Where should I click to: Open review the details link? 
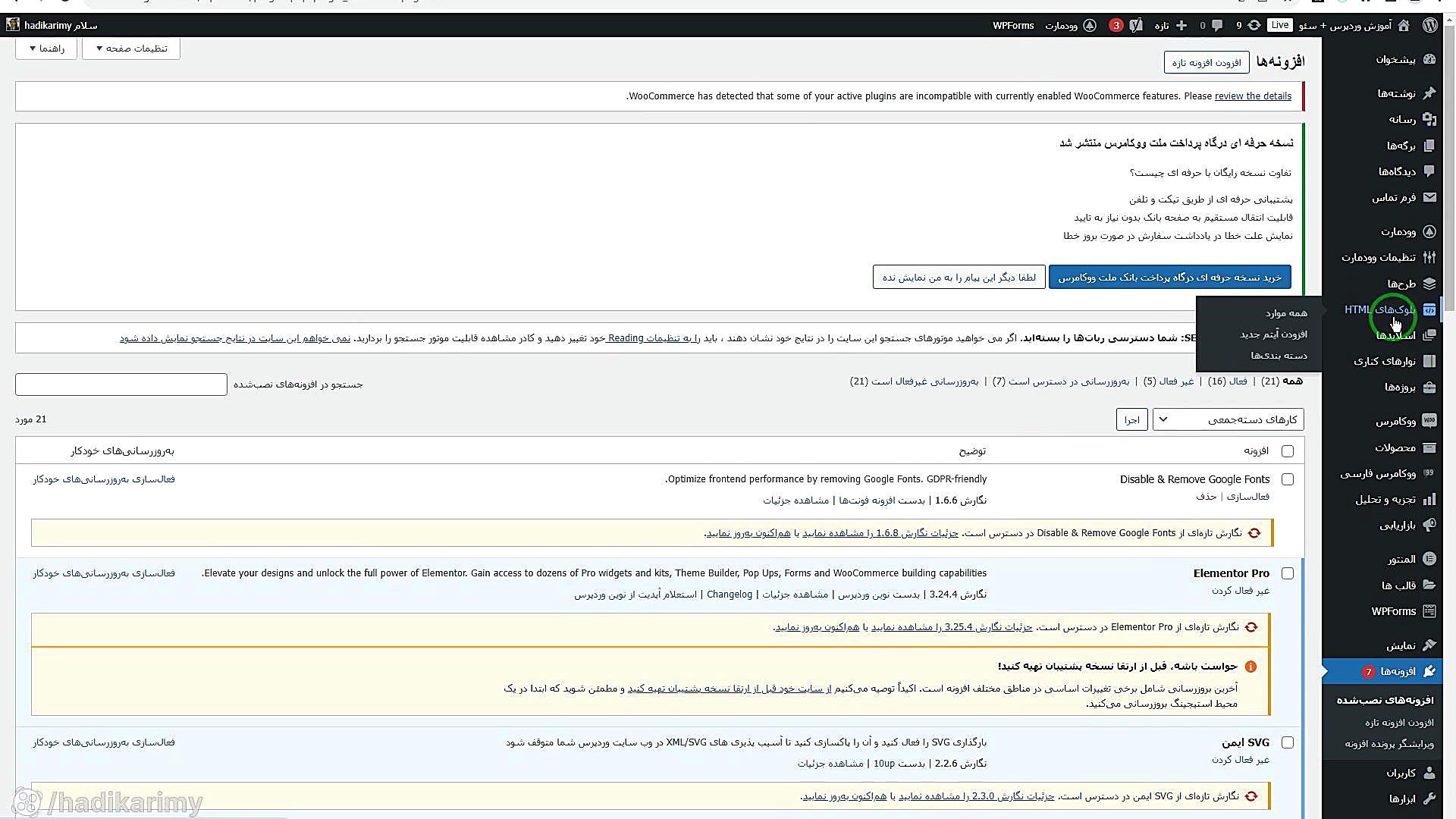(1253, 96)
